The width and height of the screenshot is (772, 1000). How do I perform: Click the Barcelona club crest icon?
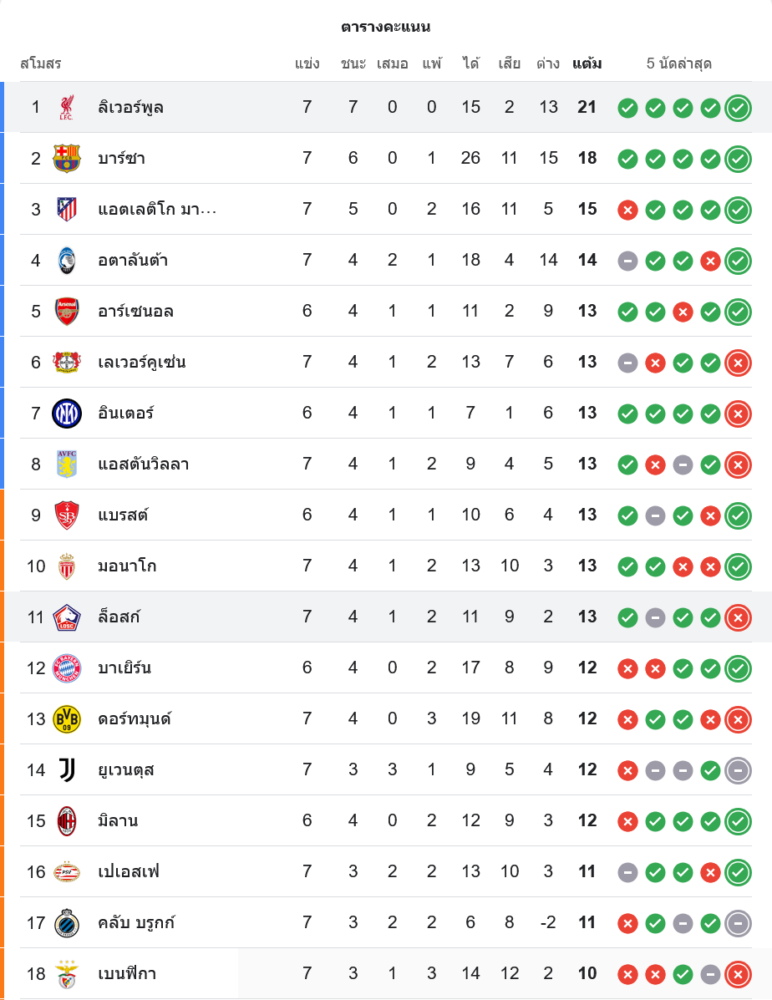pos(67,158)
